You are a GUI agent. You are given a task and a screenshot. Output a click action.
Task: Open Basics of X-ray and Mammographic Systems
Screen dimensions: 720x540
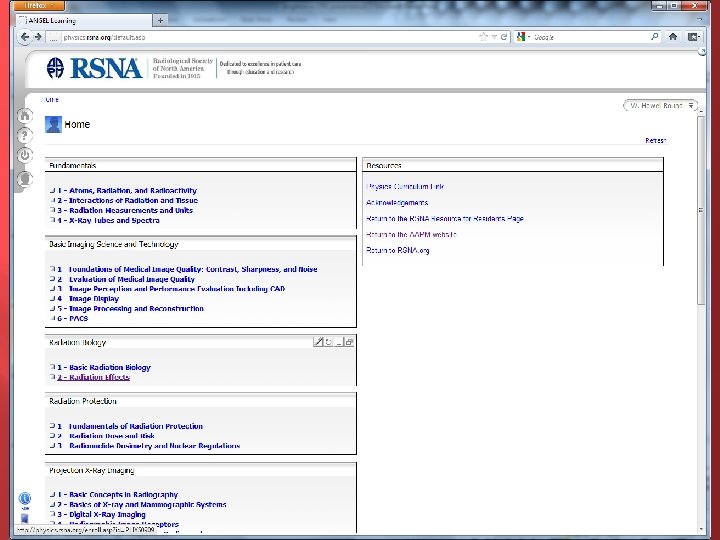point(142,505)
